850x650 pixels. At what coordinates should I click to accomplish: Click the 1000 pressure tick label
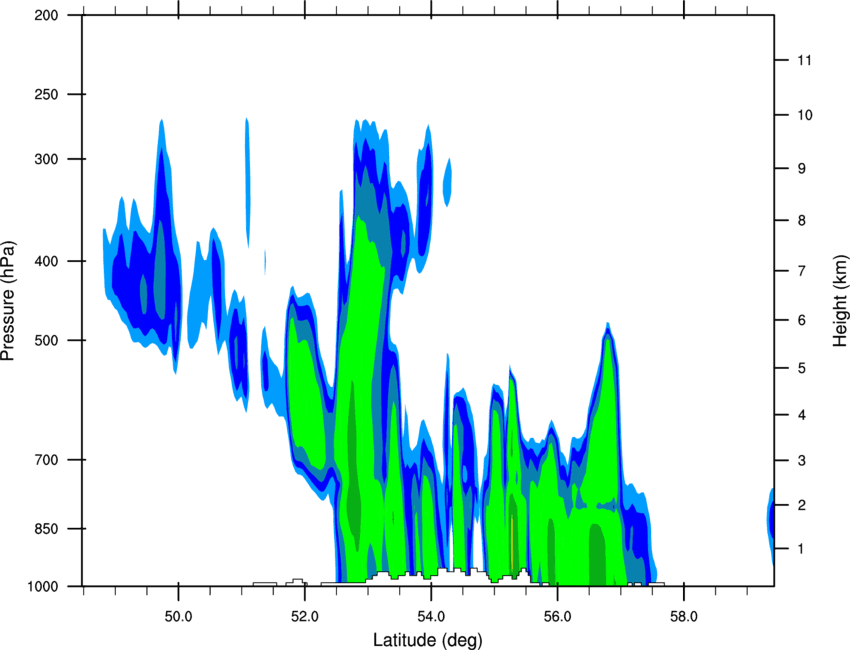tap(43, 587)
